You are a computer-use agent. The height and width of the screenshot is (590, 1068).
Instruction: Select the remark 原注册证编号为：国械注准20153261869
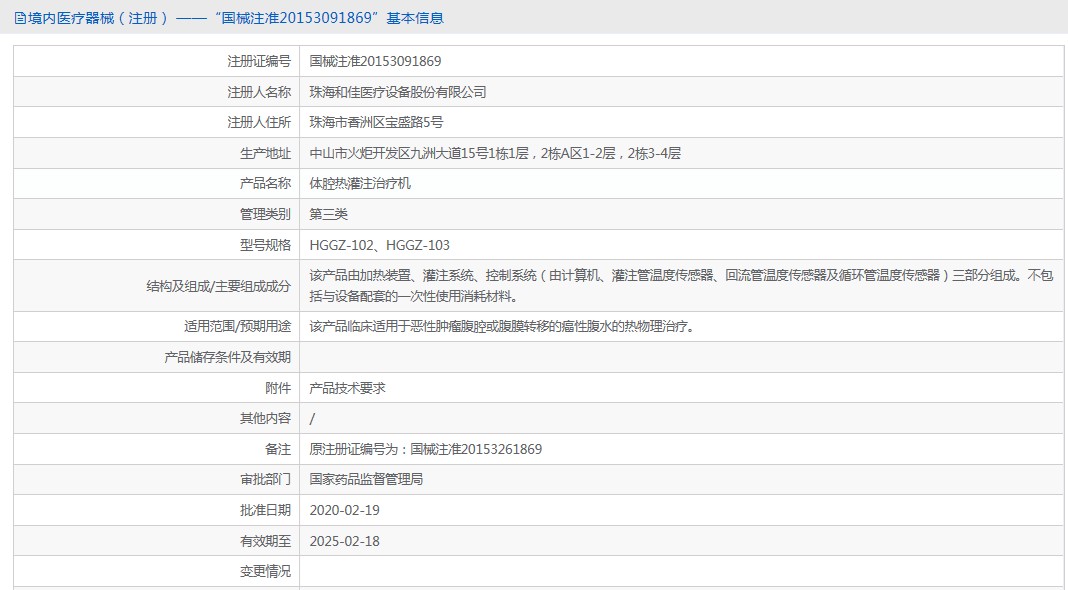coord(426,449)
